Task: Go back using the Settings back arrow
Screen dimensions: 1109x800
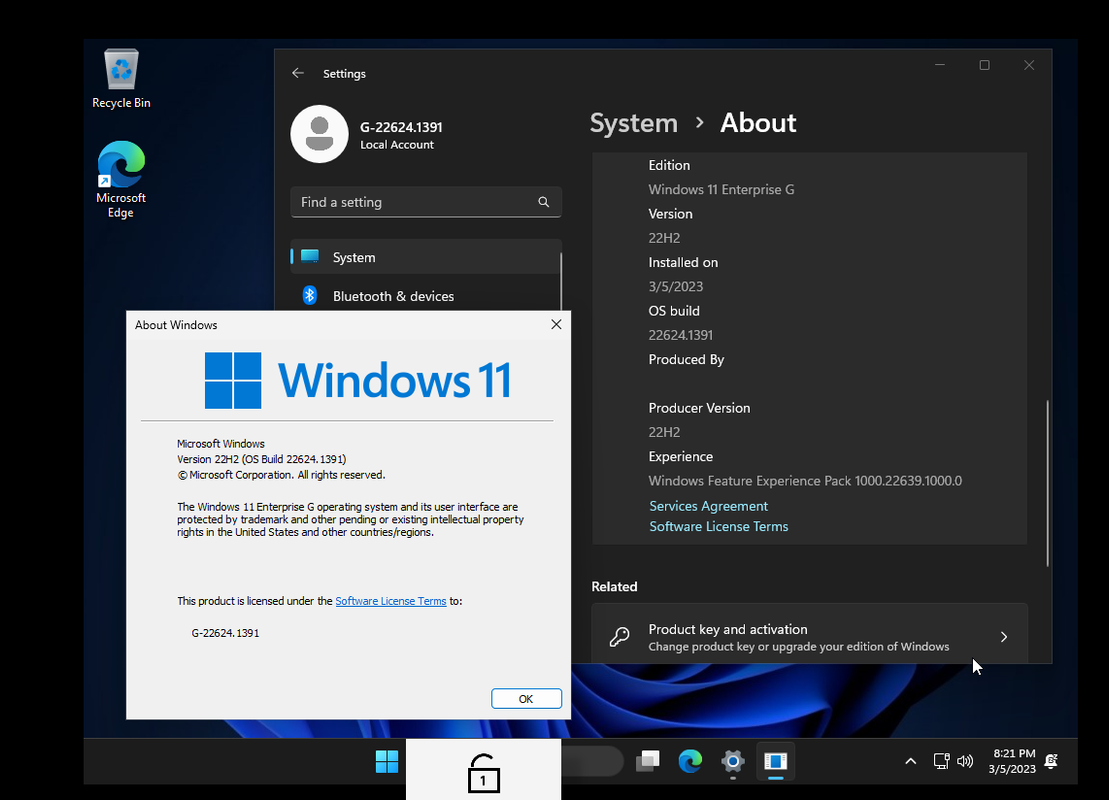Action: pyautogui.click(x=298, y=73)
